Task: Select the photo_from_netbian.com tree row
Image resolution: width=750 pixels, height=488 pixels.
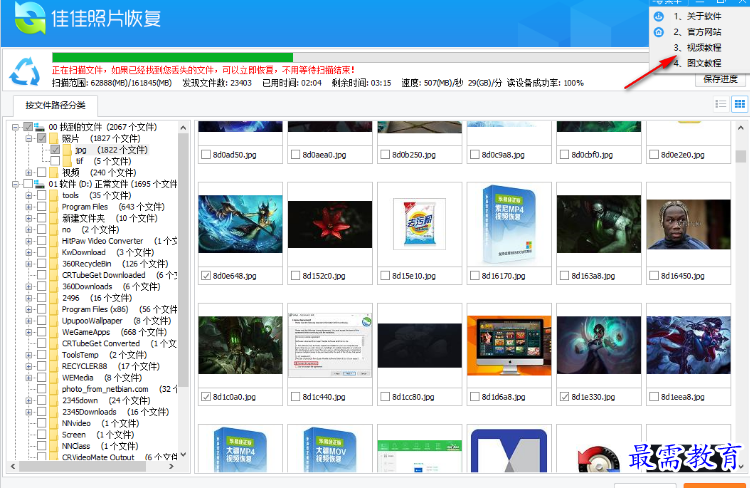Action: tap(119, 389)
